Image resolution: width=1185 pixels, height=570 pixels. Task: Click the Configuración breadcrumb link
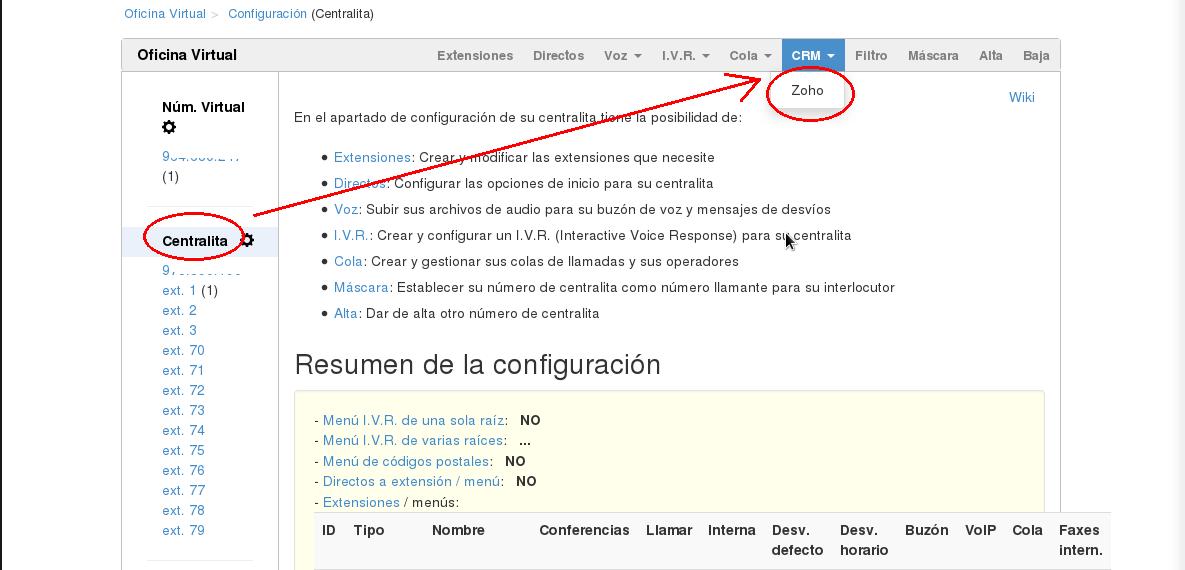[267, 14]
